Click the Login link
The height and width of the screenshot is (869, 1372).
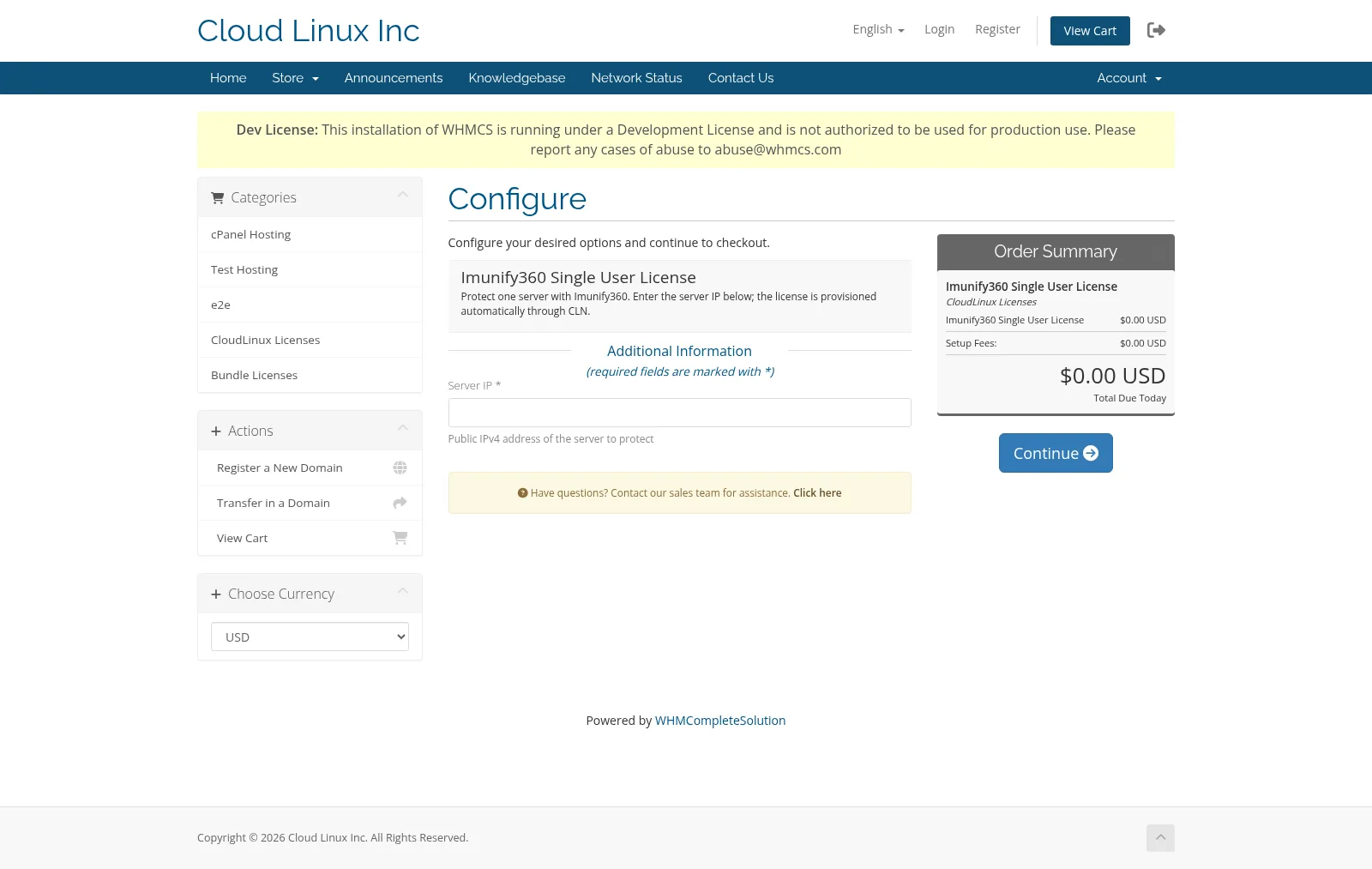tap(939, 29)
